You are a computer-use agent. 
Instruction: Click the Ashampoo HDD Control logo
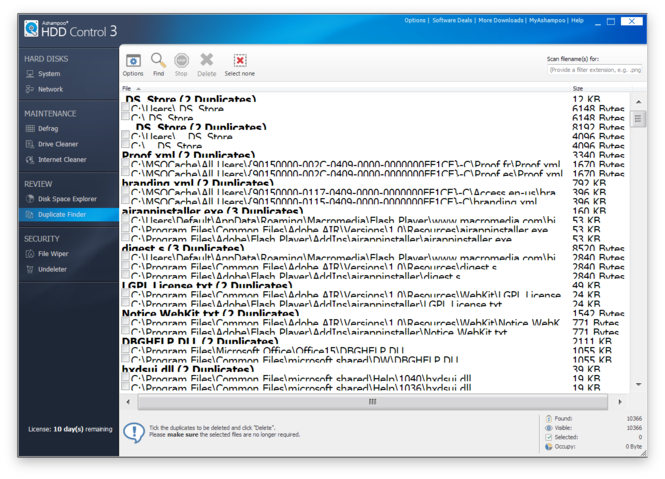click(70, 29)
